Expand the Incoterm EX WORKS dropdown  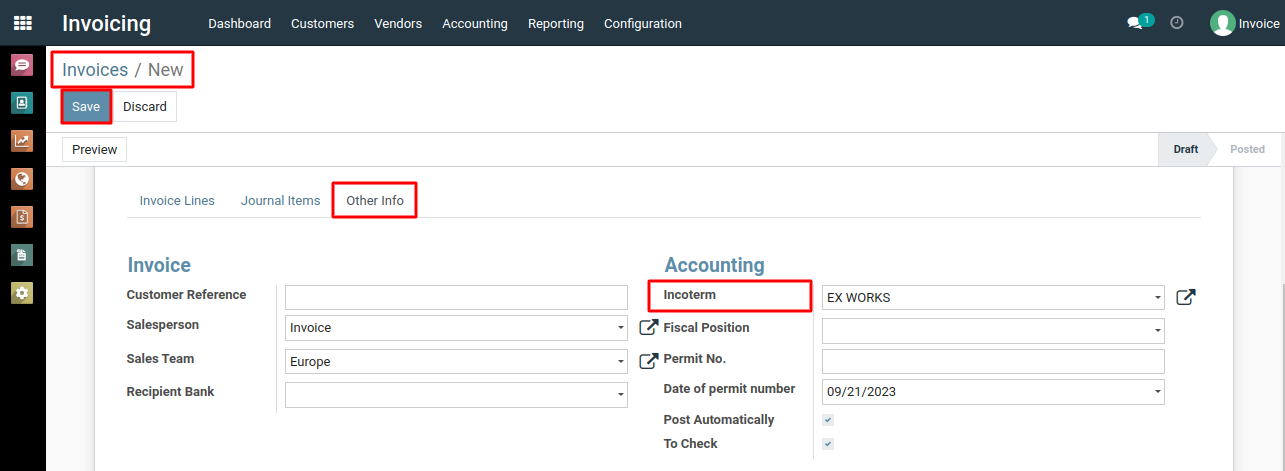[993, 298]
